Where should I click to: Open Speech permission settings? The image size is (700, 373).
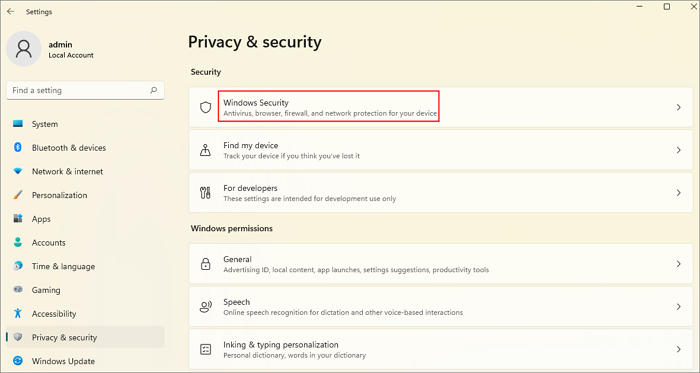(441, 307)
